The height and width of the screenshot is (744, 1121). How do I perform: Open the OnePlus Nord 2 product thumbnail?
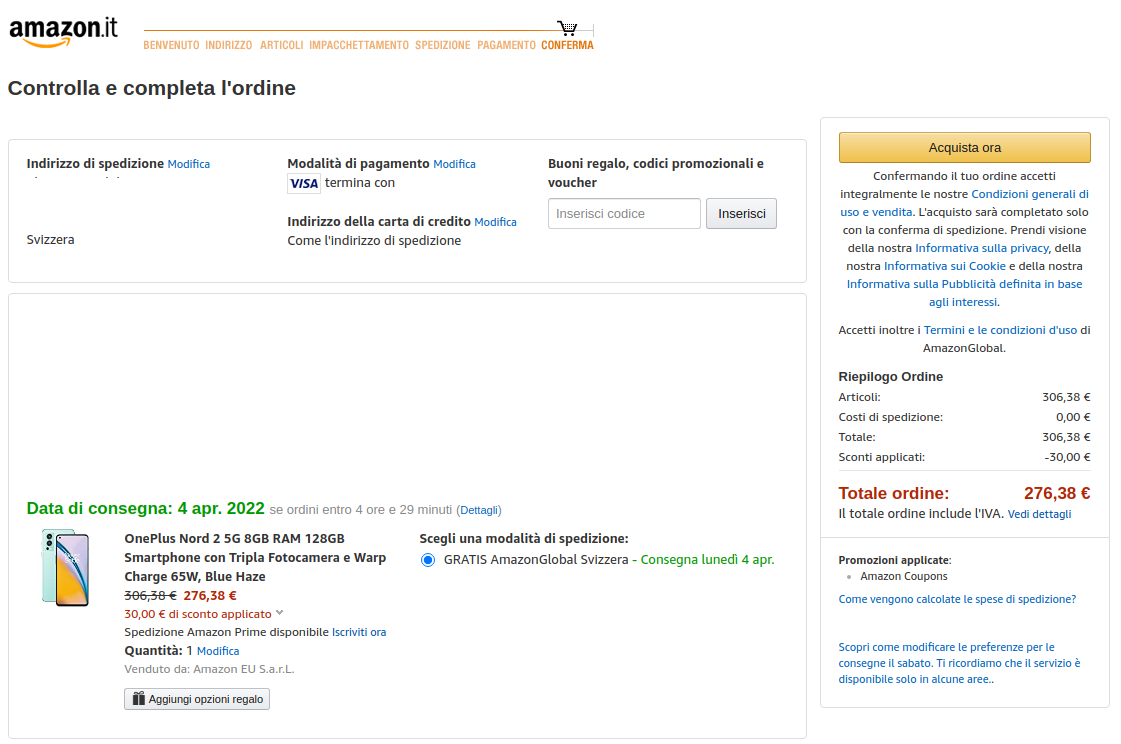(x=66, y=568)
